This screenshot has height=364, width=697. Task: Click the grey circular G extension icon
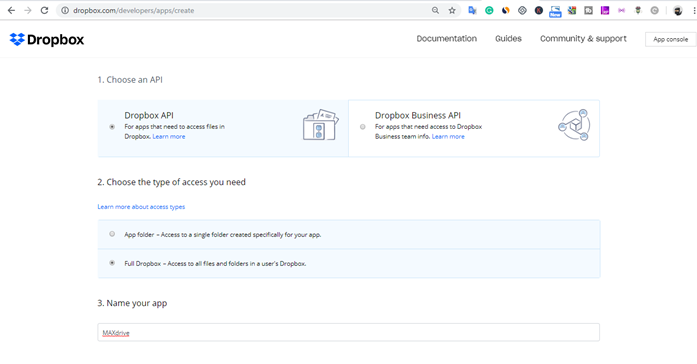tap(655, 10)
